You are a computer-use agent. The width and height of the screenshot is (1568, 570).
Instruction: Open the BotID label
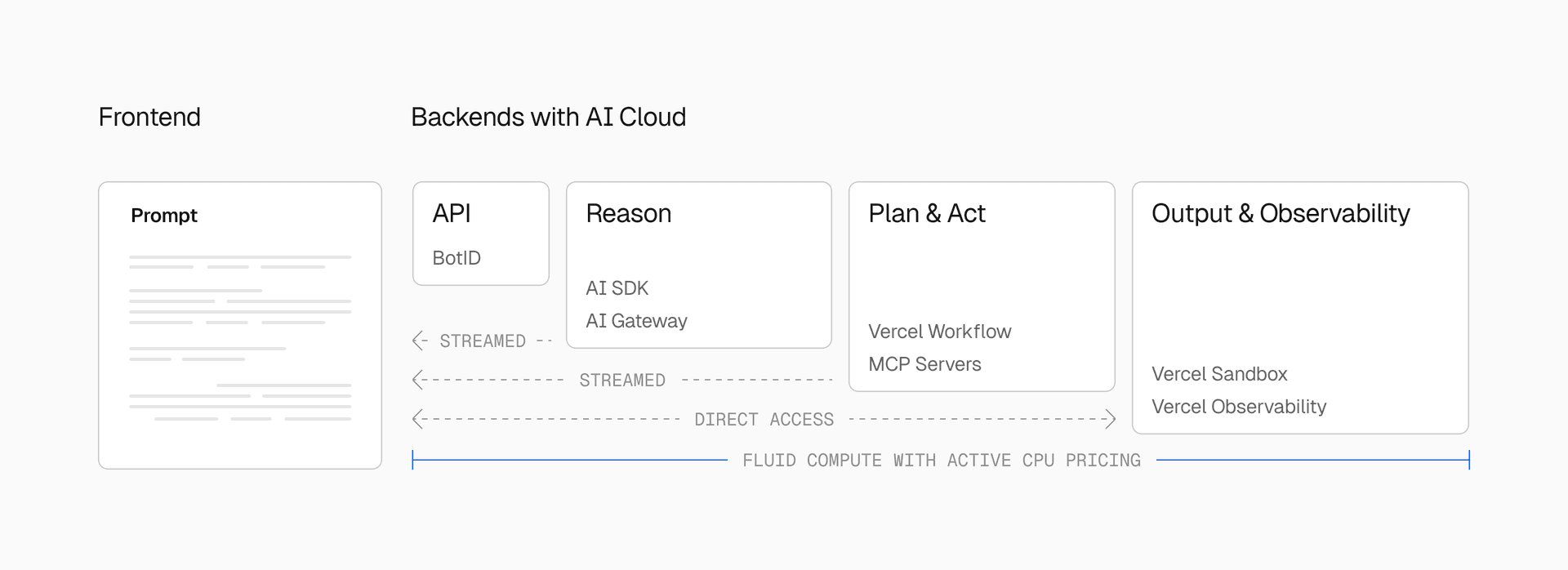457,258
